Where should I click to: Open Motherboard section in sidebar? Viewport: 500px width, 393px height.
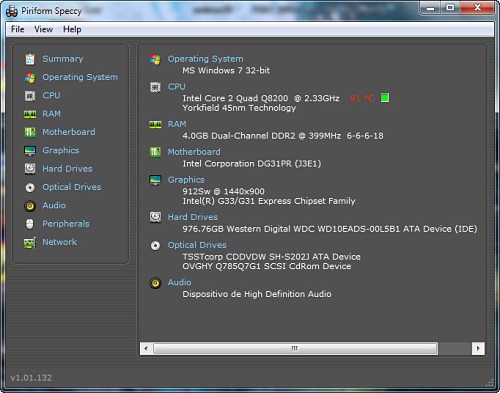coord(69,132)
